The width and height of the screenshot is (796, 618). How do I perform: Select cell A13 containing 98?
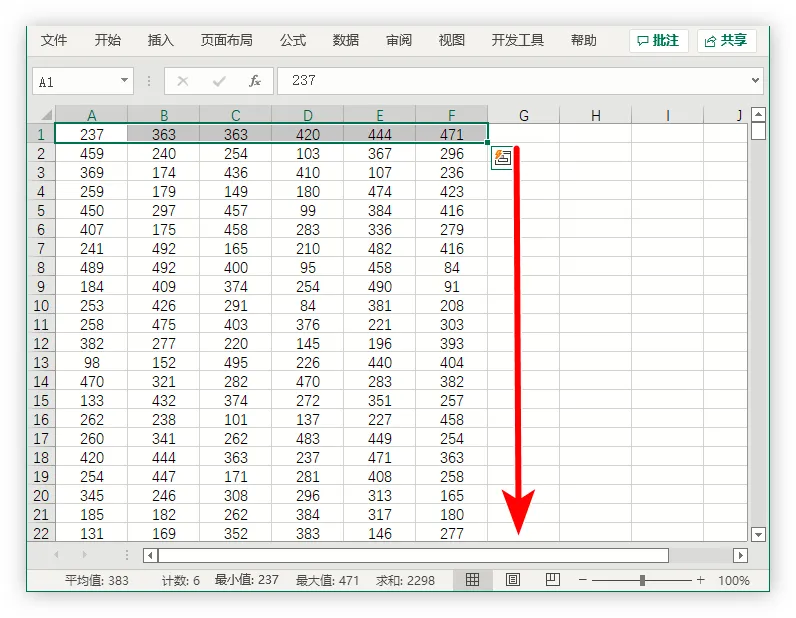(91, 363)
